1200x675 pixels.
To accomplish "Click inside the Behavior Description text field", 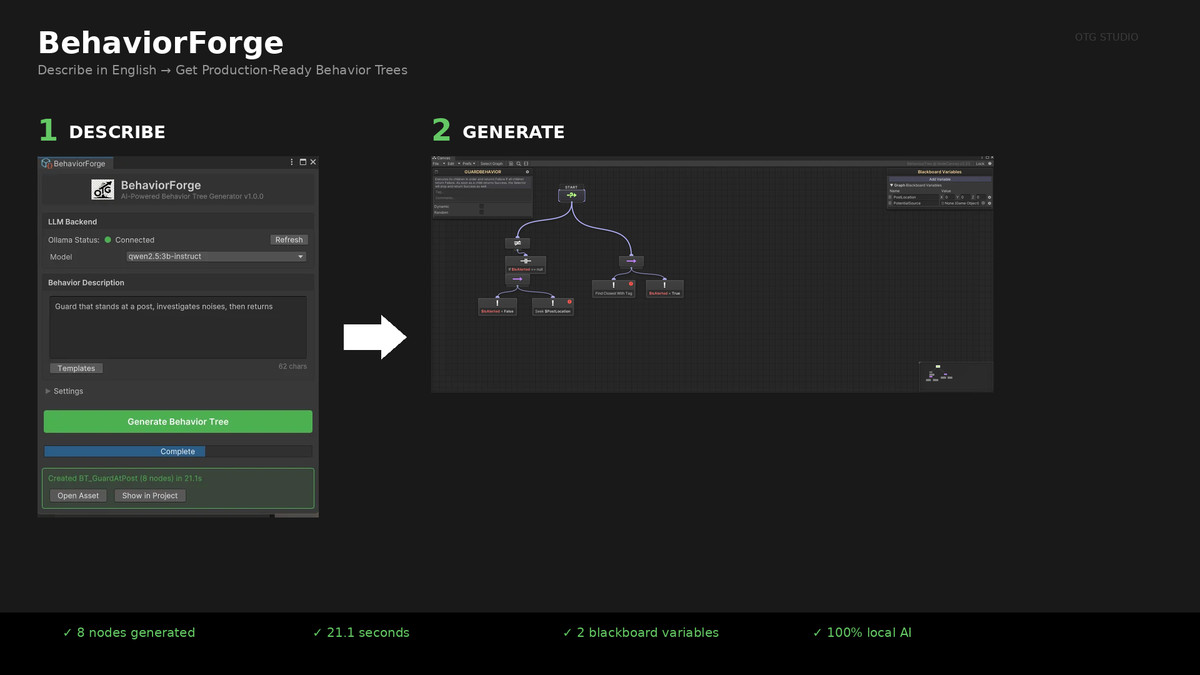I will (x=178, y=325).
